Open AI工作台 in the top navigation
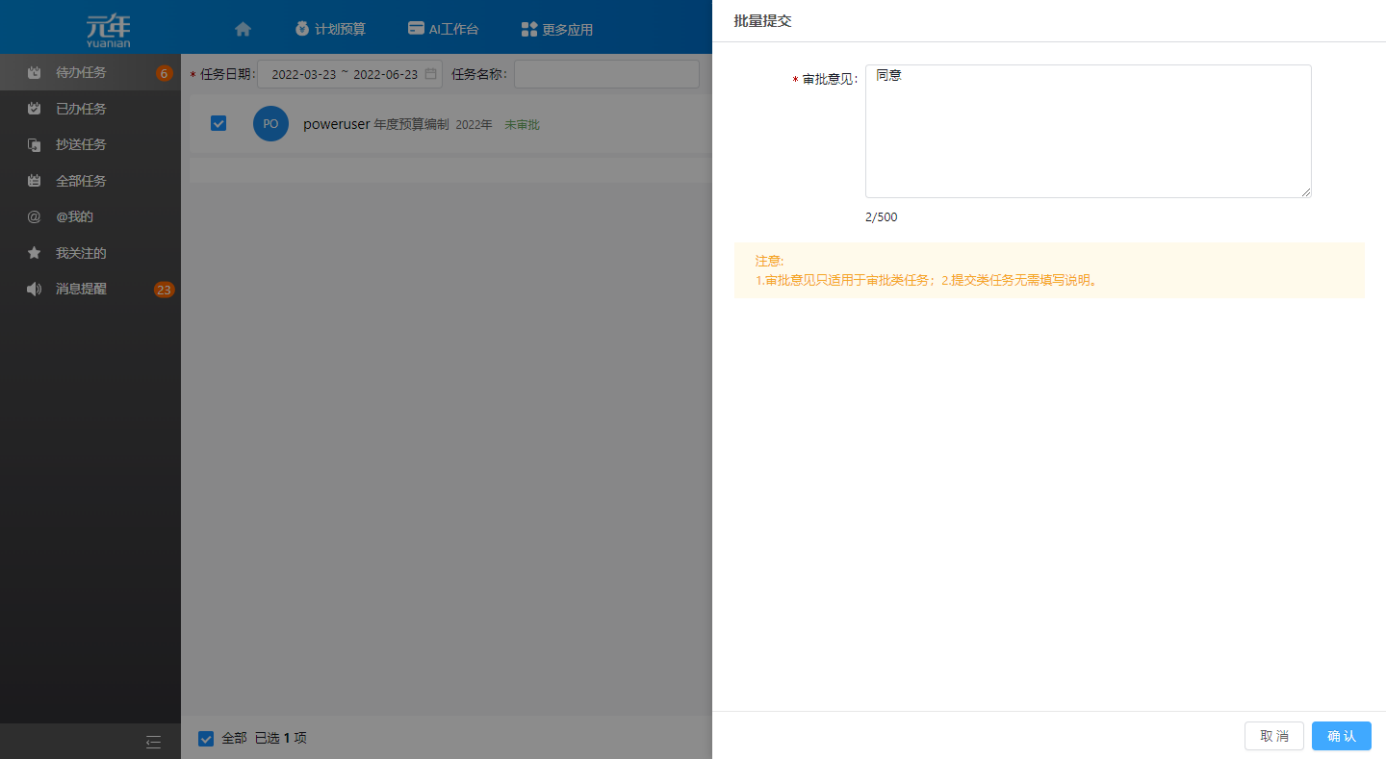Screen dimensions: 1386x759 click(x=443, y=29)
